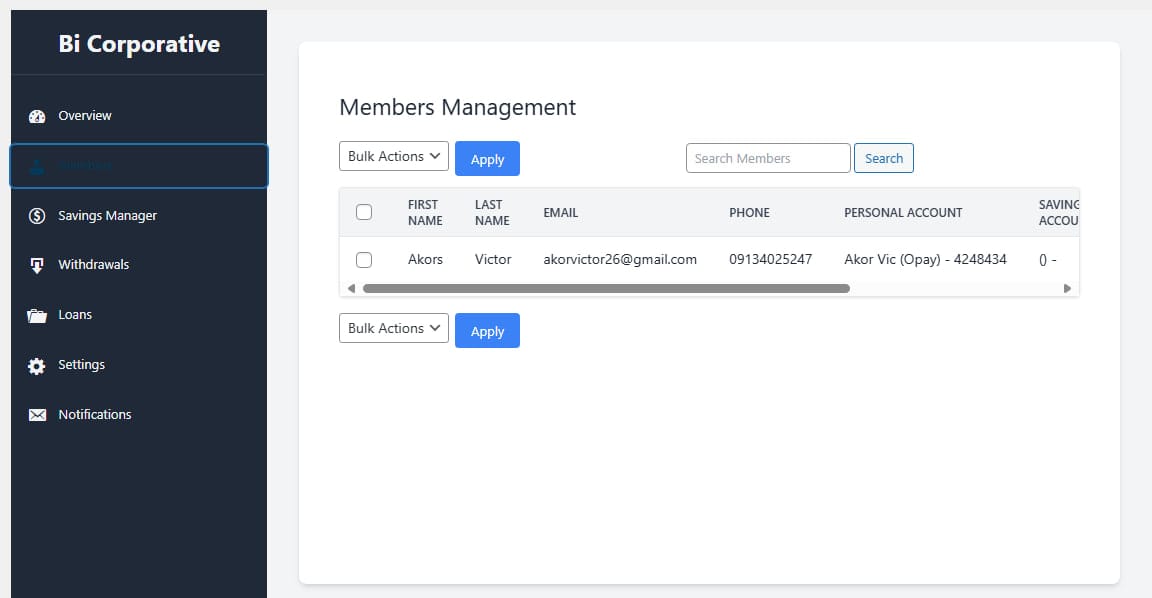Click the Settings gear icon
Screen dimensions: 1152x598
pos(37,365)
